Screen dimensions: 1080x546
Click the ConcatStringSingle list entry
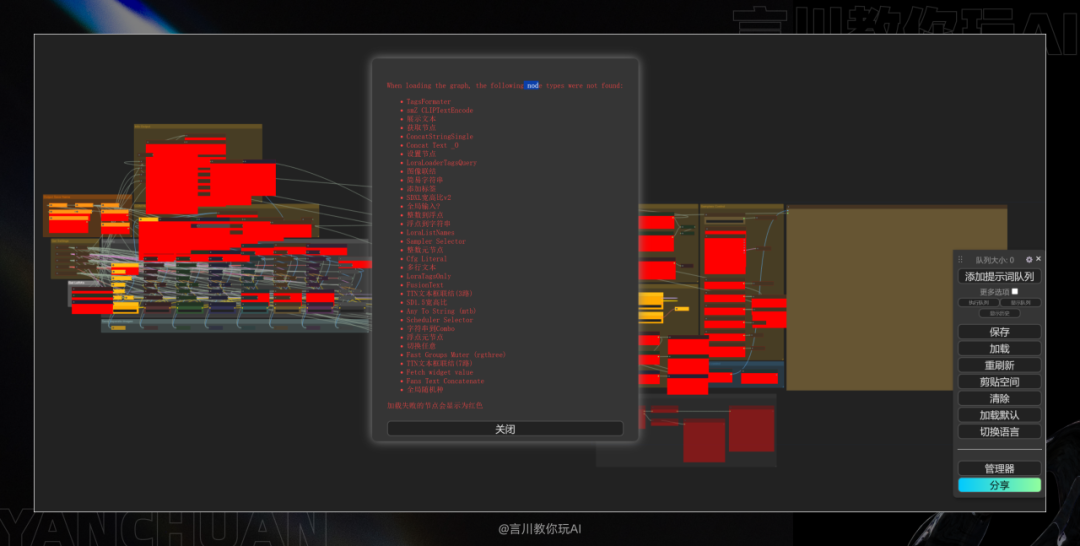click(439, 136)
